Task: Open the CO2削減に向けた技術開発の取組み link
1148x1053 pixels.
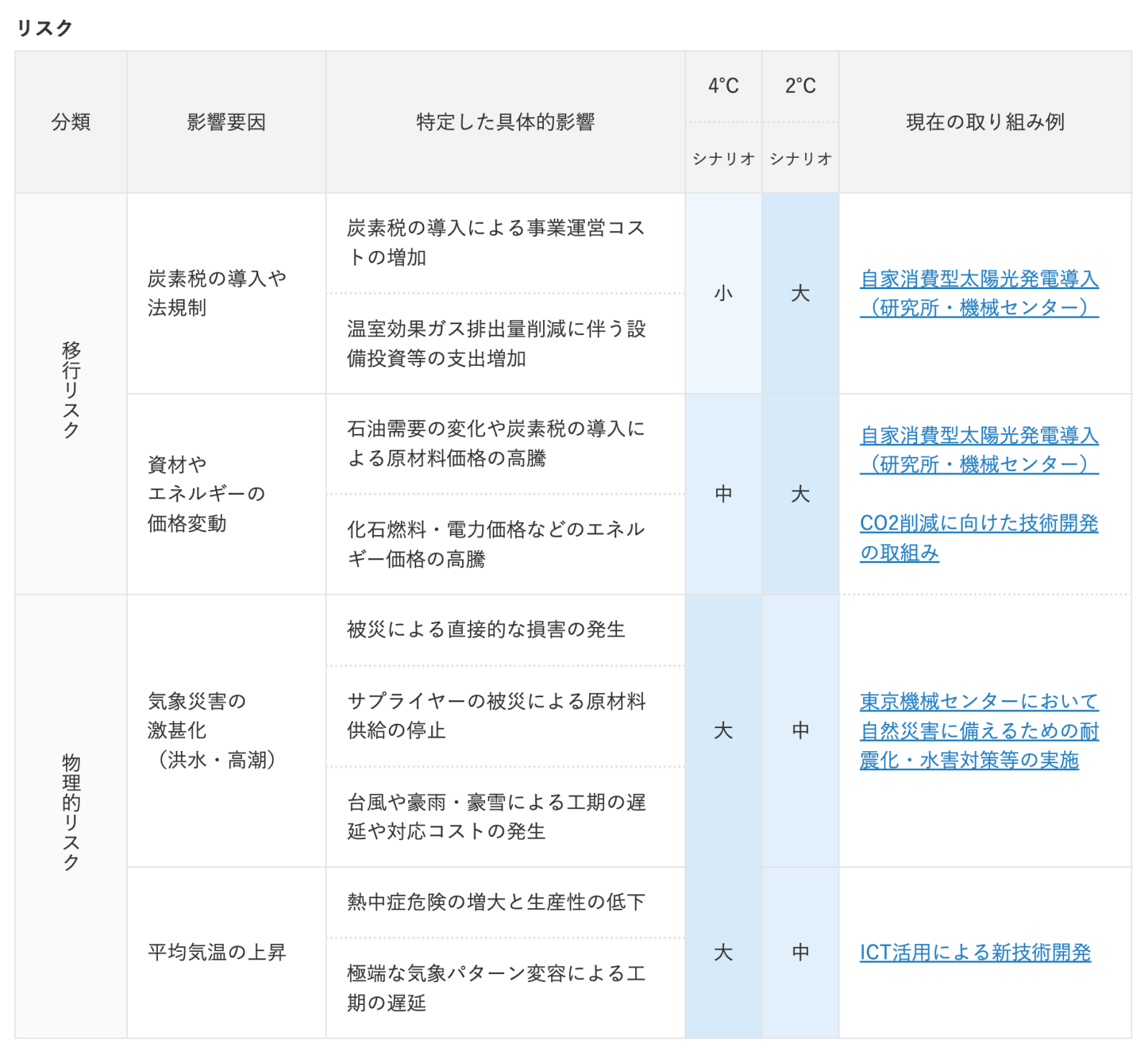Action: 979,538
